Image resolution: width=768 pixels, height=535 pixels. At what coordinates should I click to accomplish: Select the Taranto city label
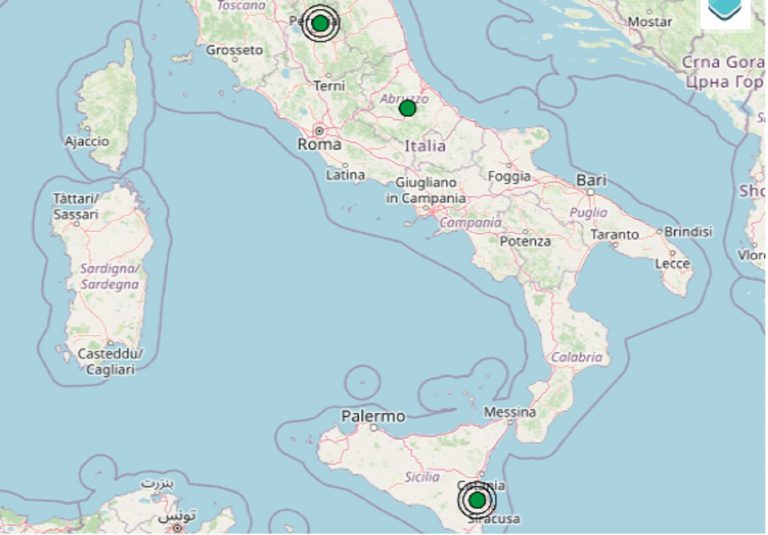click(x=615, y=234)
